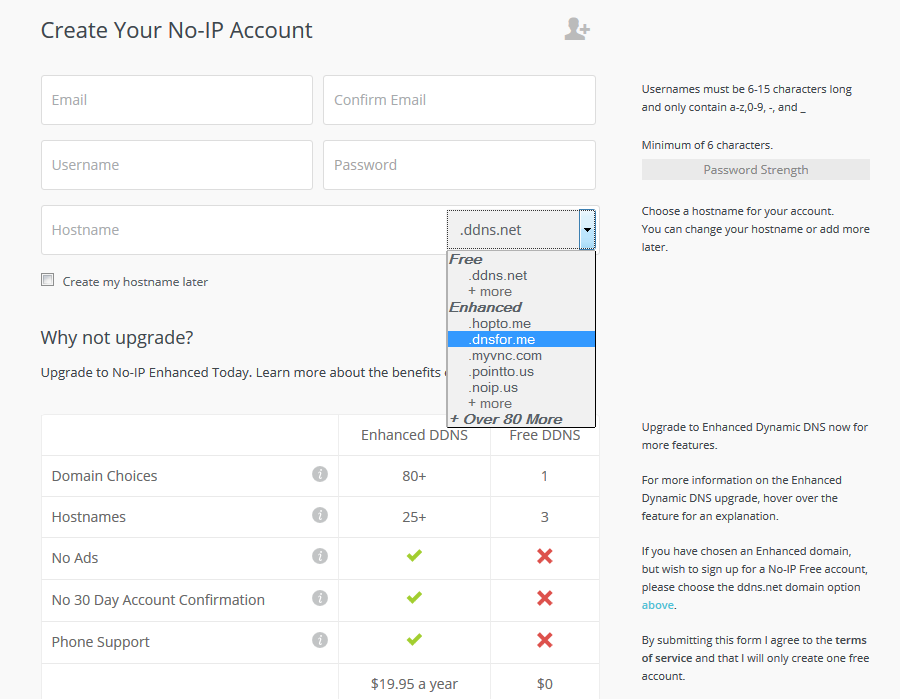This screenshot has width=900, height=699.
Task: Click green check for No 30 Day Account Confirmation
Action: (x=414, y=597)
